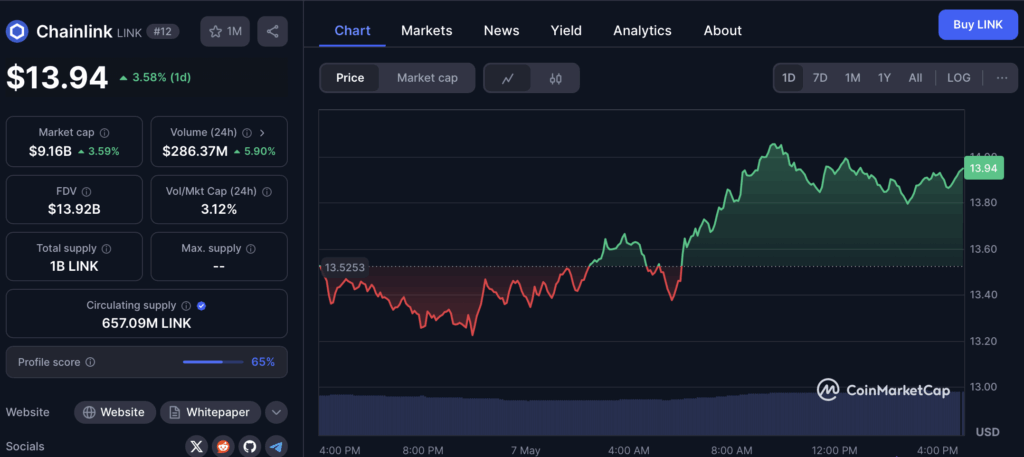Click the 65% profile score value
The image size is (1024, 457).
click(x=263, y=362)
